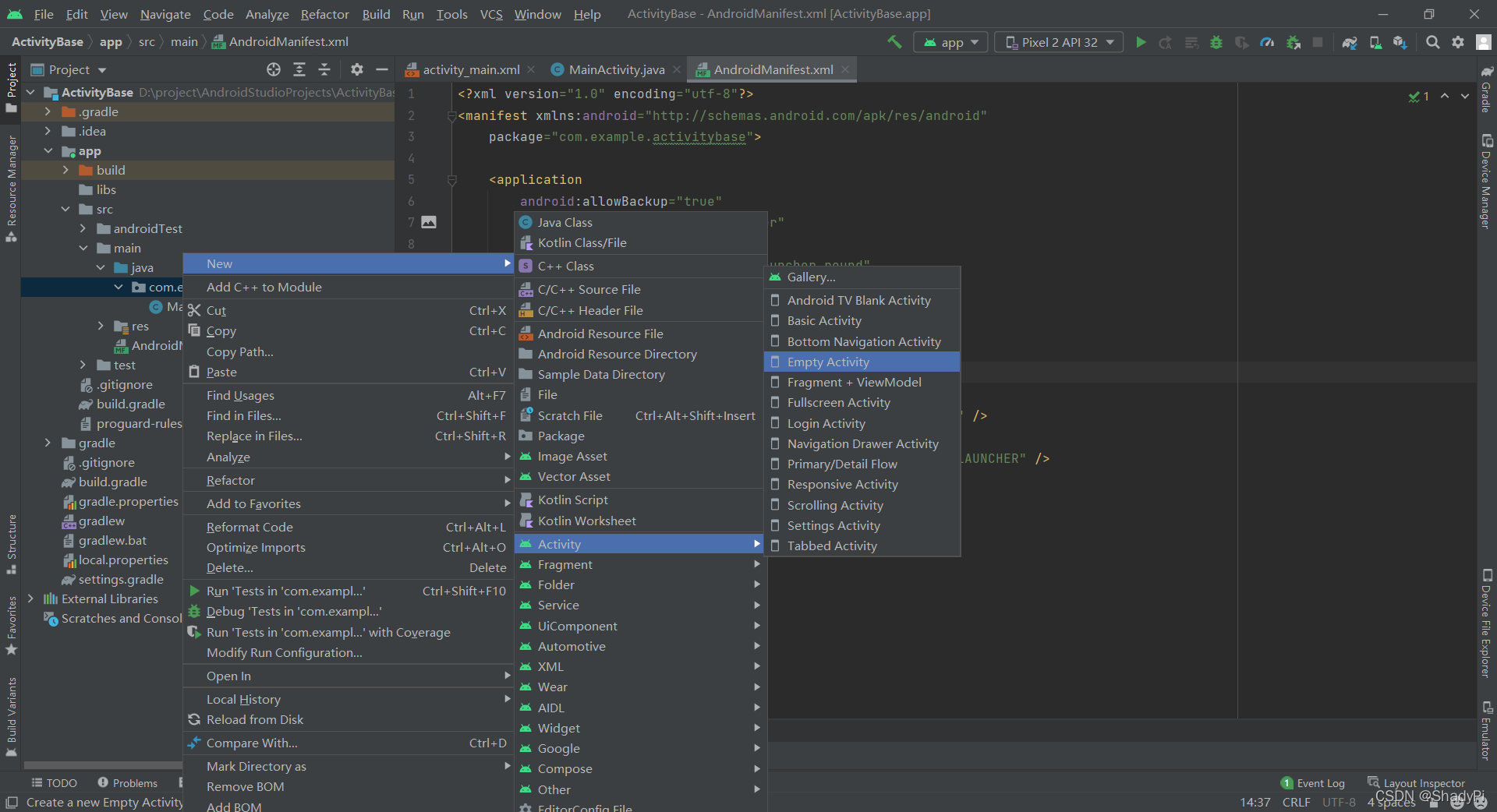Open the Gradle side panel
The image size is (1497, 812).
(1487, 90)
